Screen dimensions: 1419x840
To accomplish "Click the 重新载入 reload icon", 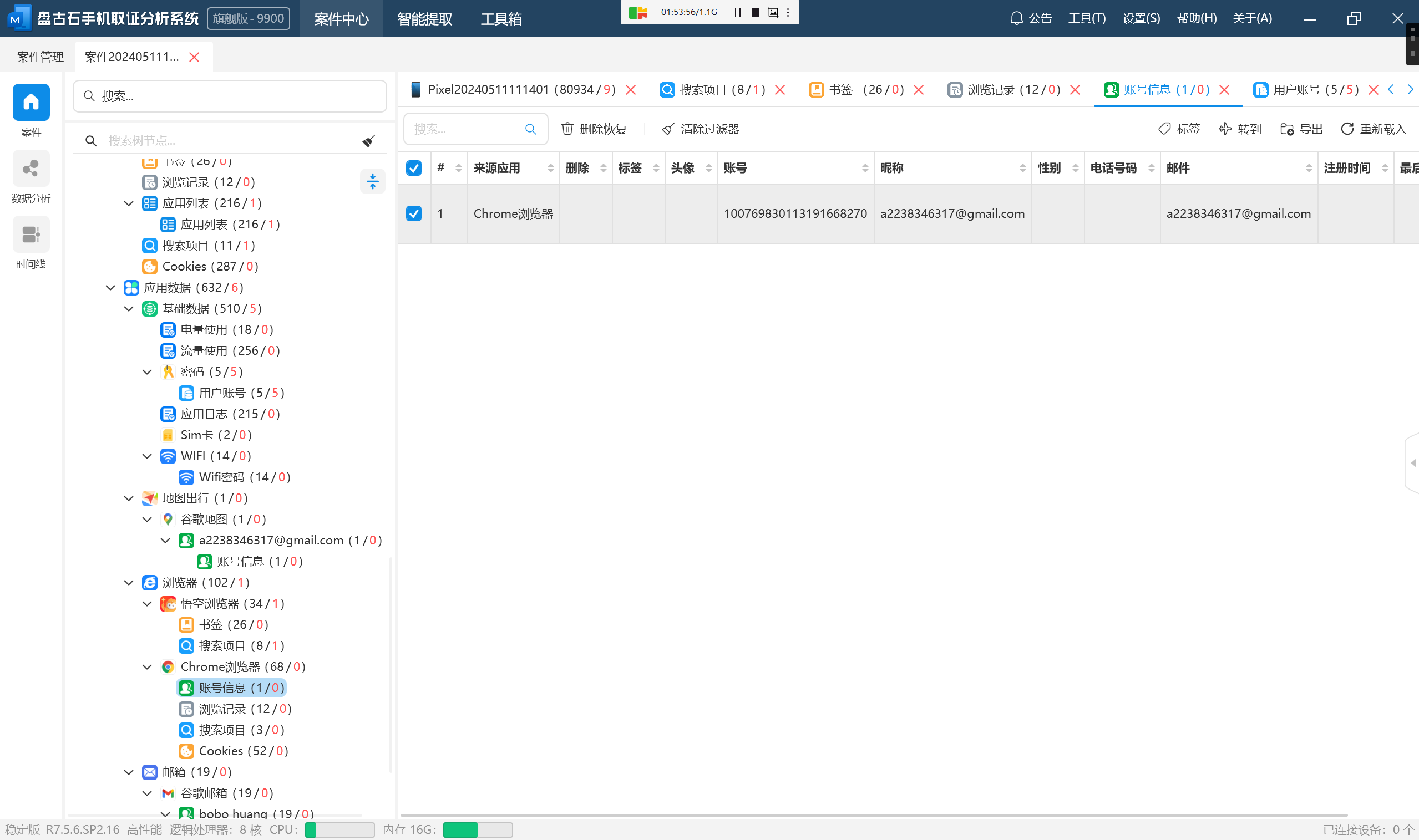I will coord(1347,129).
